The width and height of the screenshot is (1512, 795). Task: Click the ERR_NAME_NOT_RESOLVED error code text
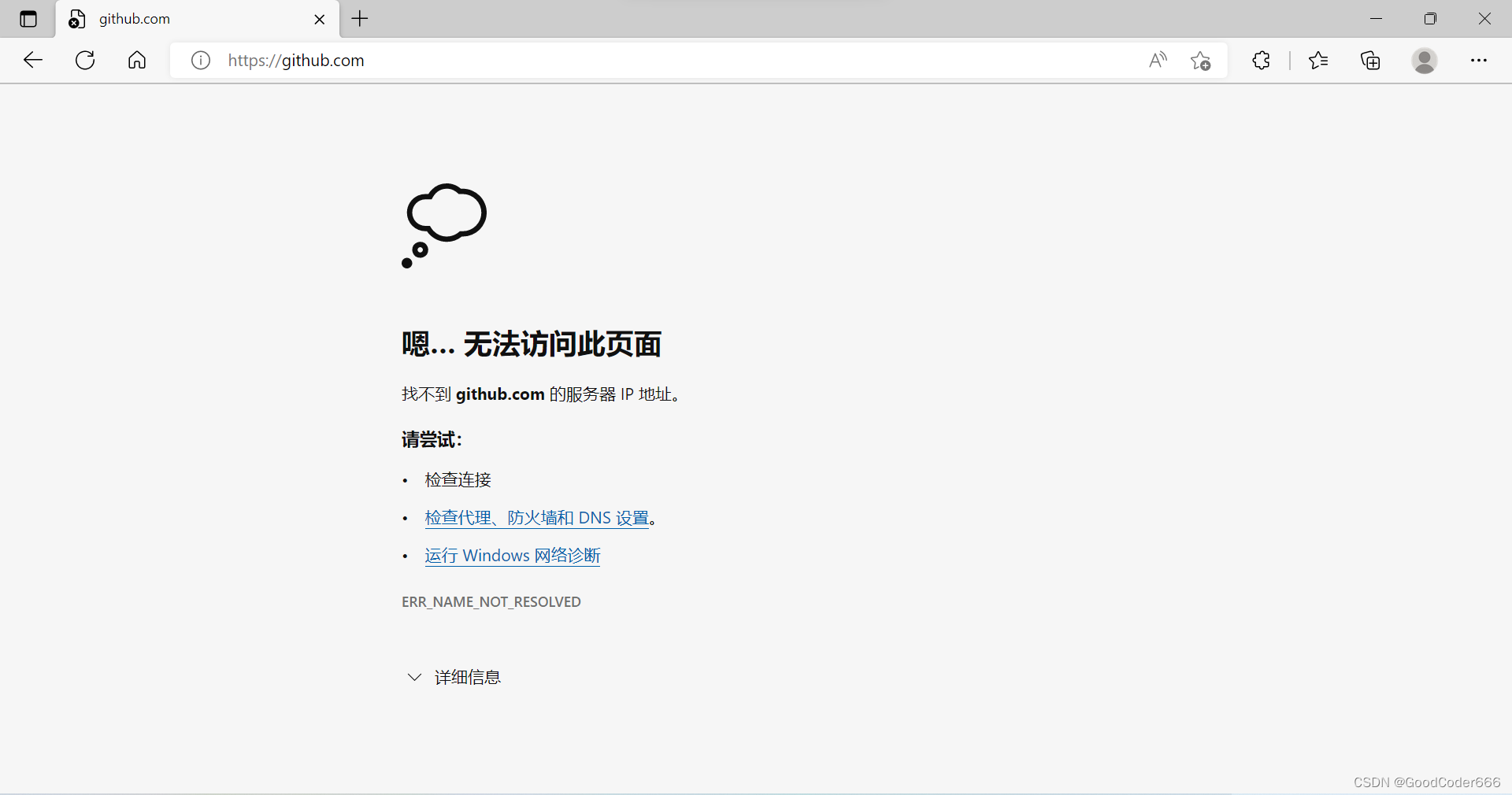point(491,602)
